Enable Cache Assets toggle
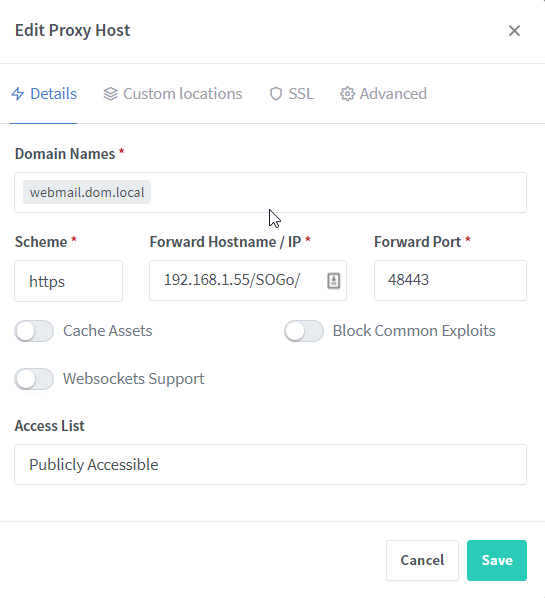 coord(34,331)
